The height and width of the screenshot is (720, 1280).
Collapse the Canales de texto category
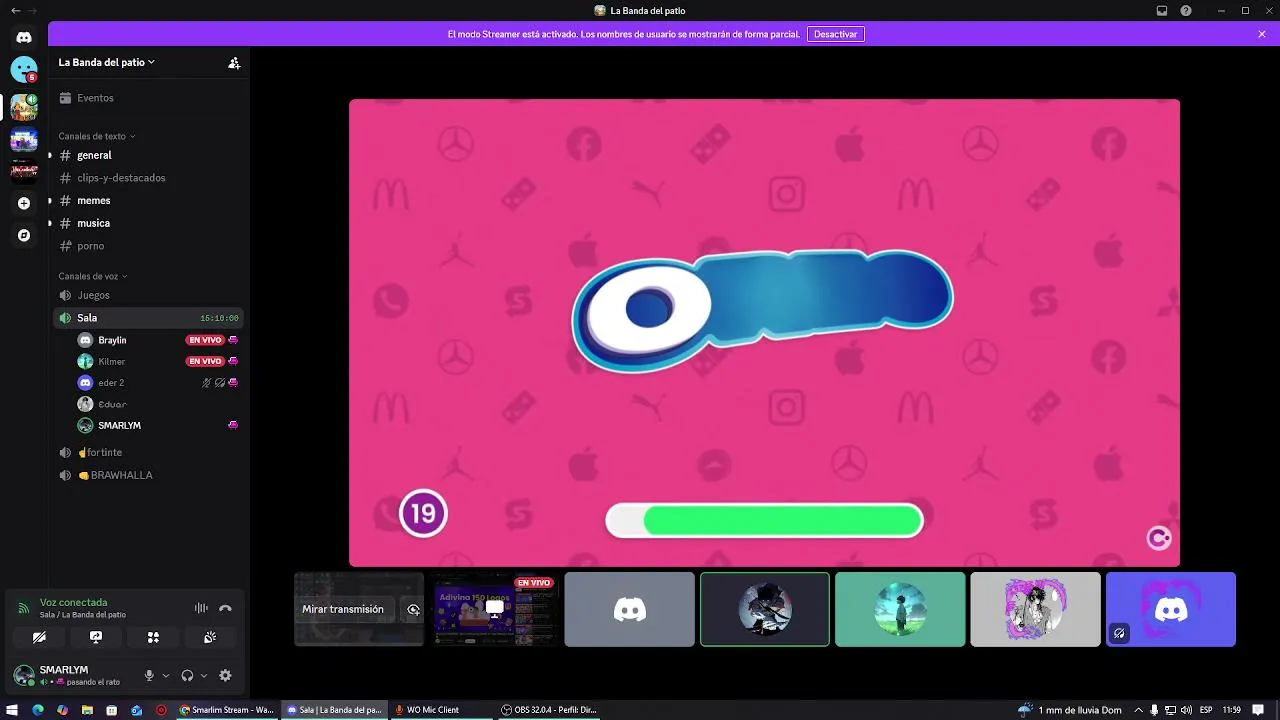tap(97, 136)
